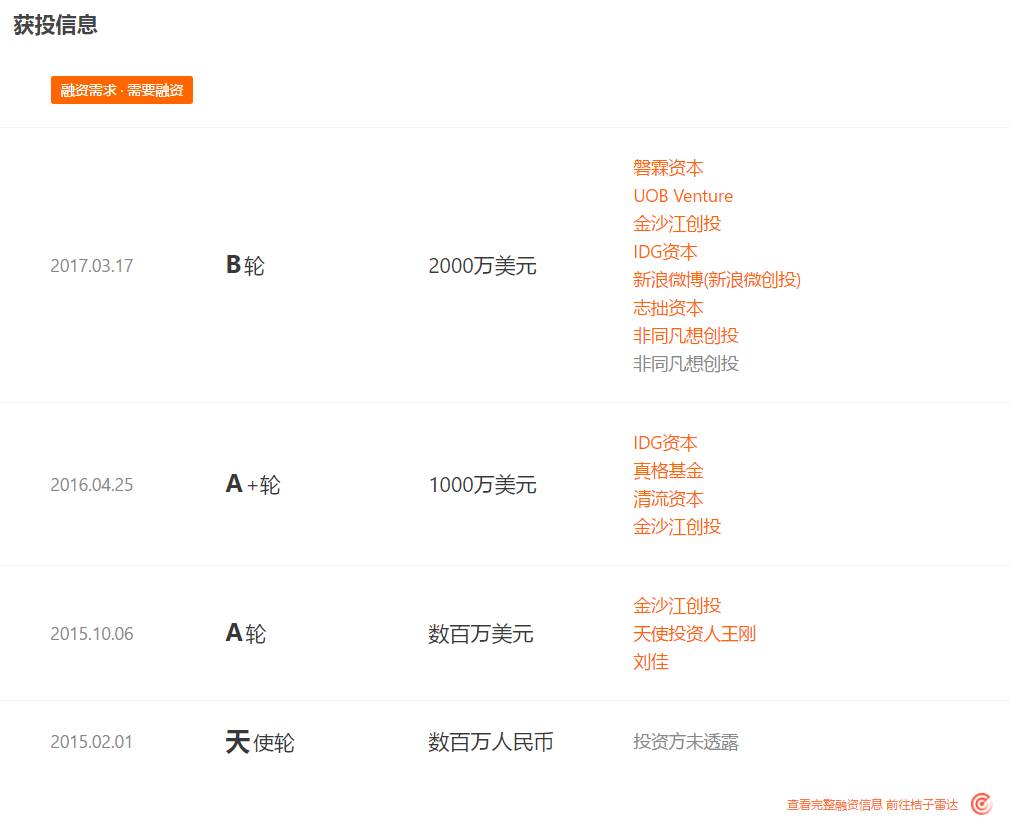Open 金沙江创投 in the B轮 row

click(677, 224)
